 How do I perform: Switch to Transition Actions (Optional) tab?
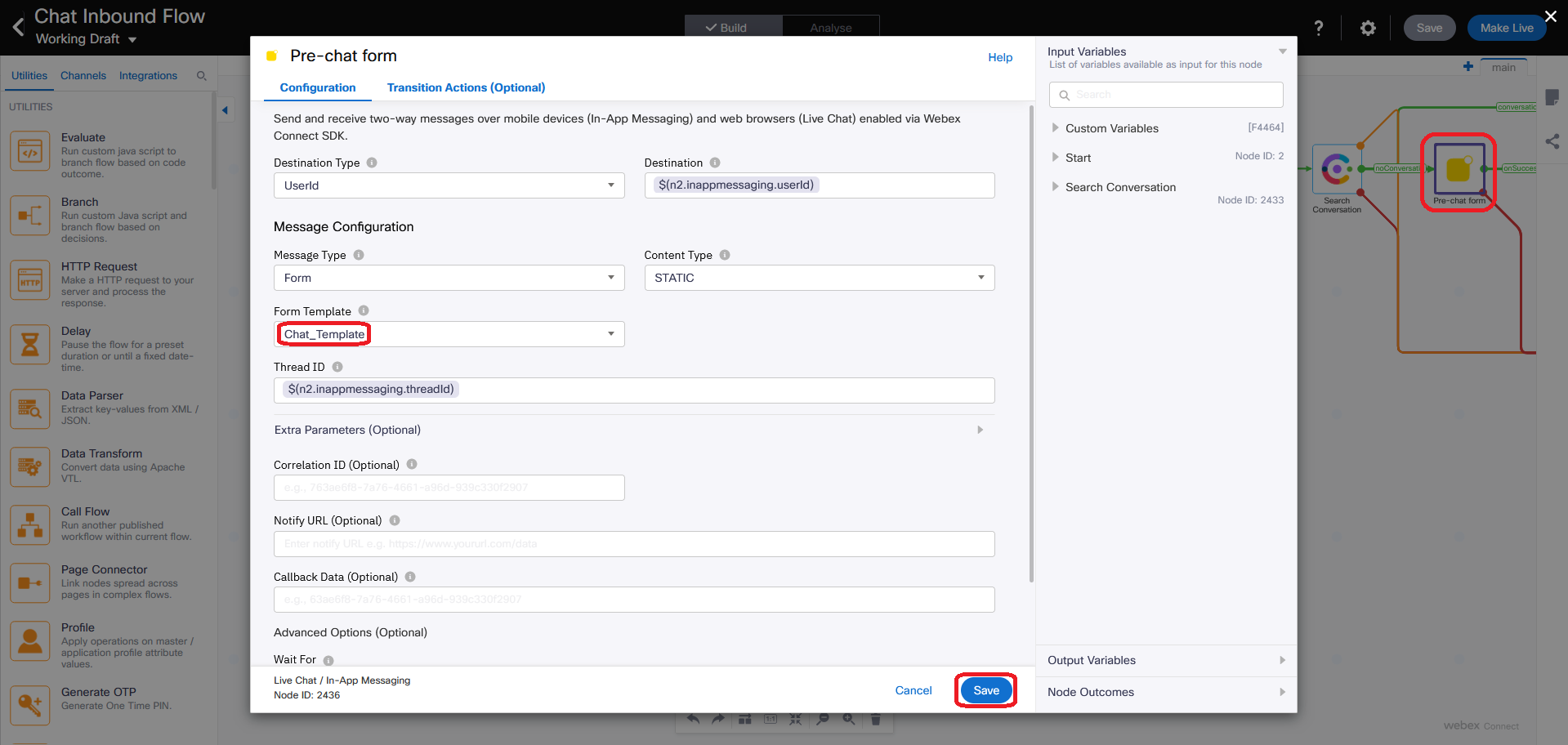point(466,87)
